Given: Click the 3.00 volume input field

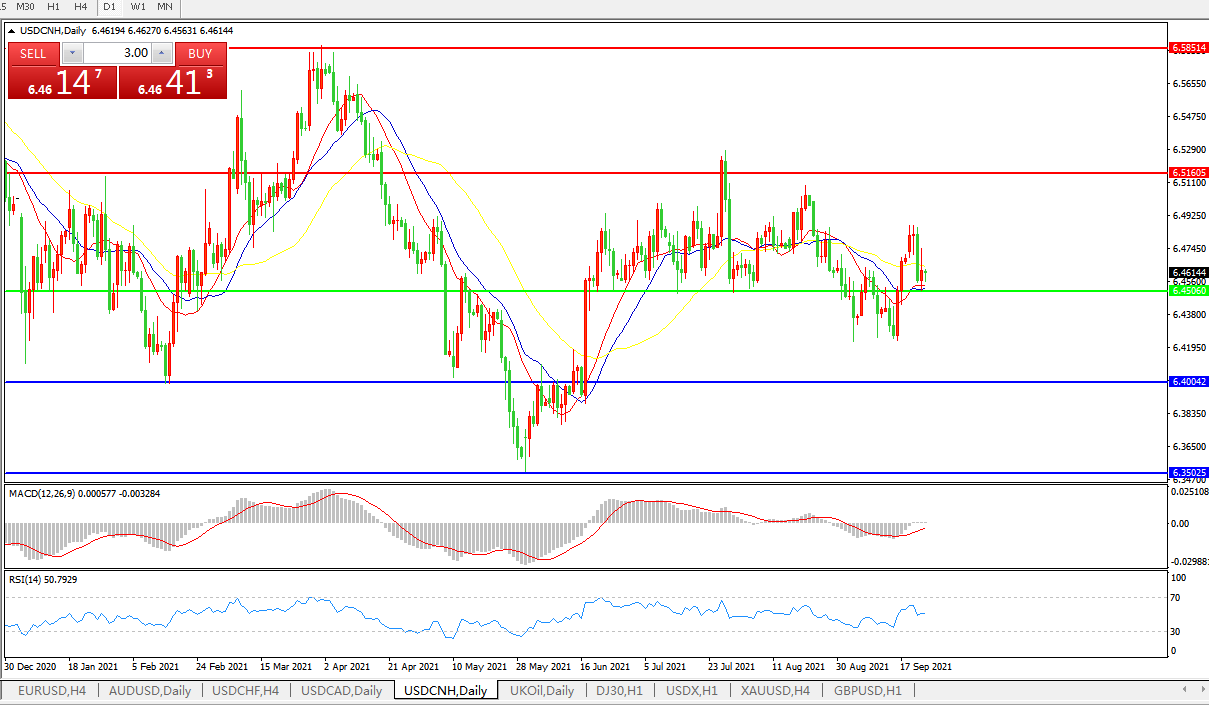Looking at the screenshot, I should click(x=117, y=53).
